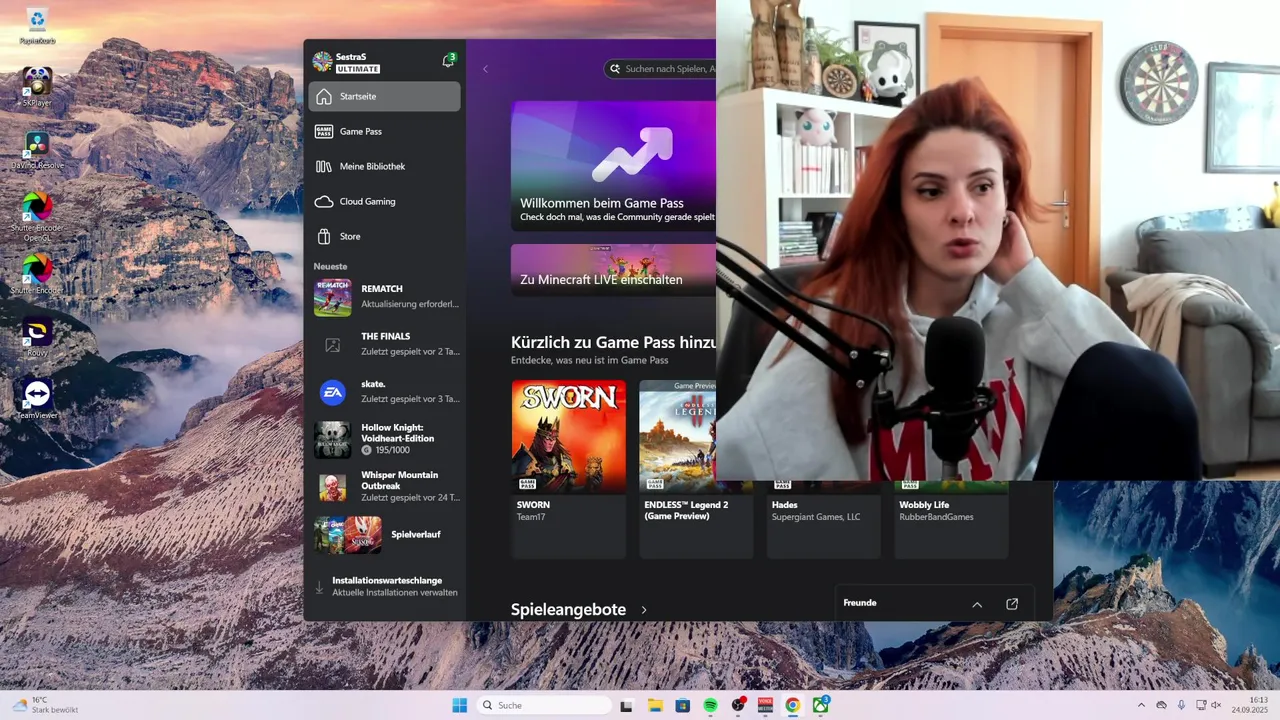
Task: Open Task View in the taskbar
Action: tap(627, 705)
